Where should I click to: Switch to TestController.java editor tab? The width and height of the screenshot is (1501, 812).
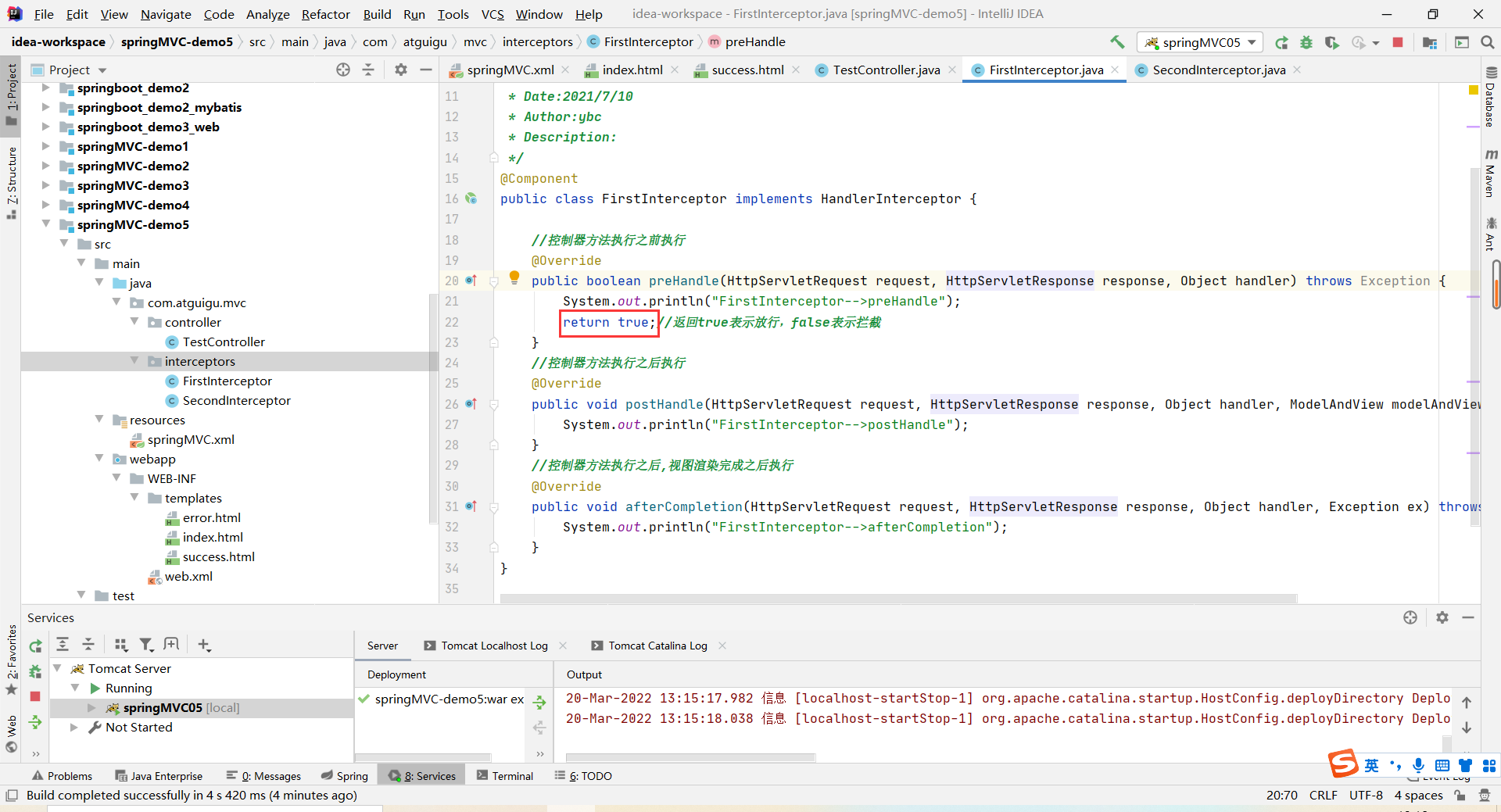point(886,70)
